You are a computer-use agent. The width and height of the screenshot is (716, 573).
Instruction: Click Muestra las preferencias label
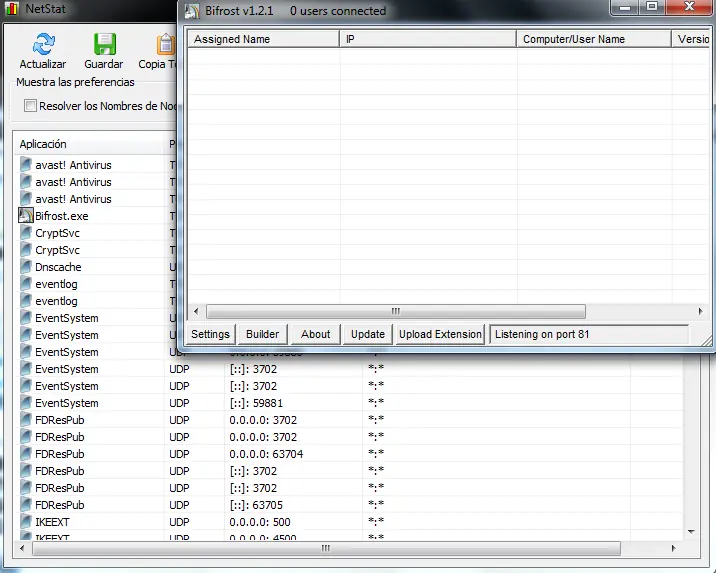(75, 82)
